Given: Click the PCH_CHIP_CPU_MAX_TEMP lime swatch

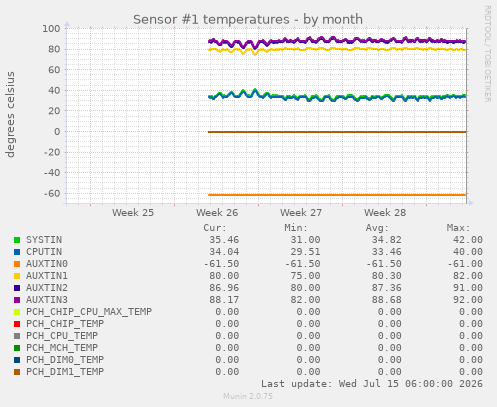Looking at the screenshot, I should pyautogui.click(x=17, y=312).
